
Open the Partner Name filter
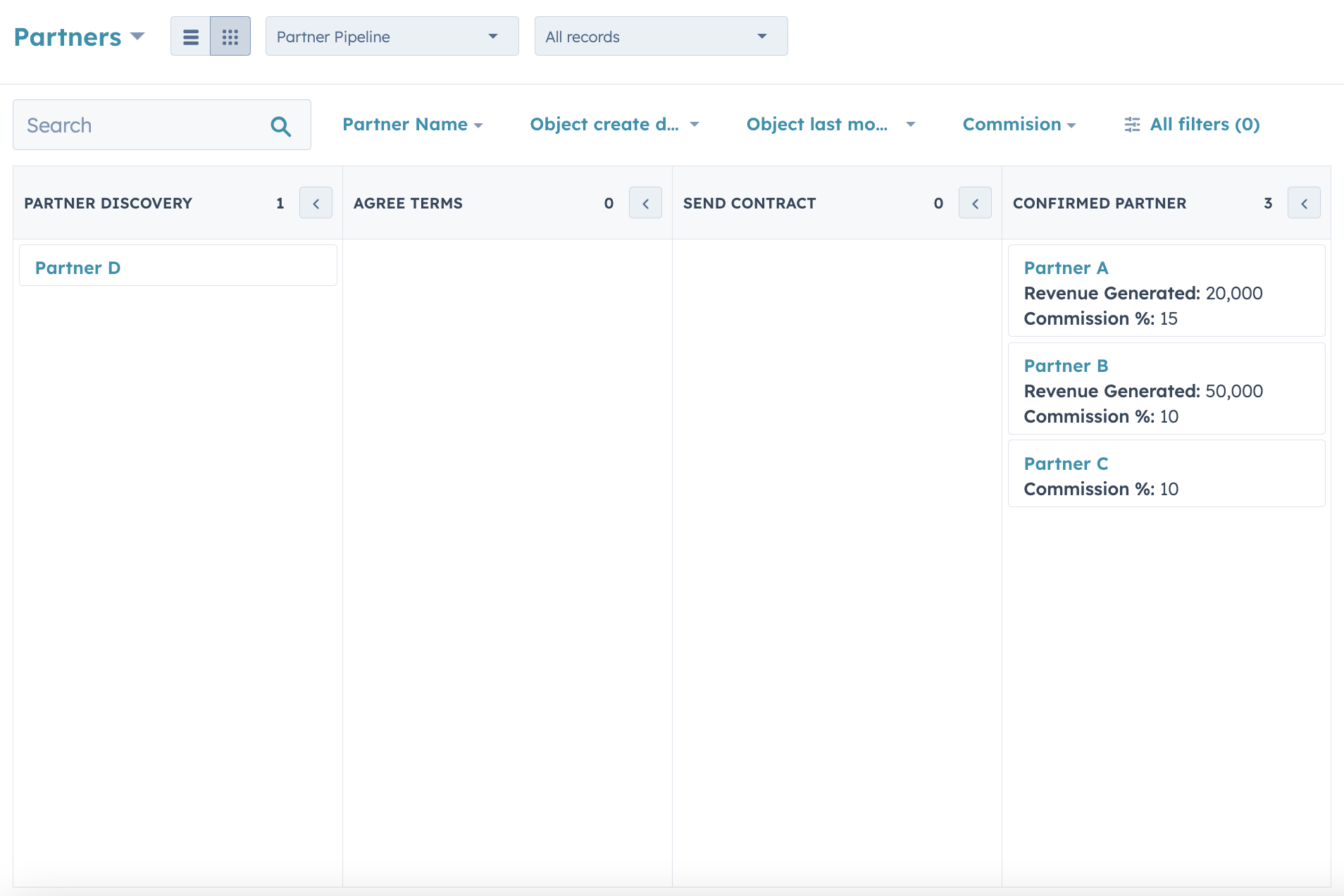coord(412,125)
